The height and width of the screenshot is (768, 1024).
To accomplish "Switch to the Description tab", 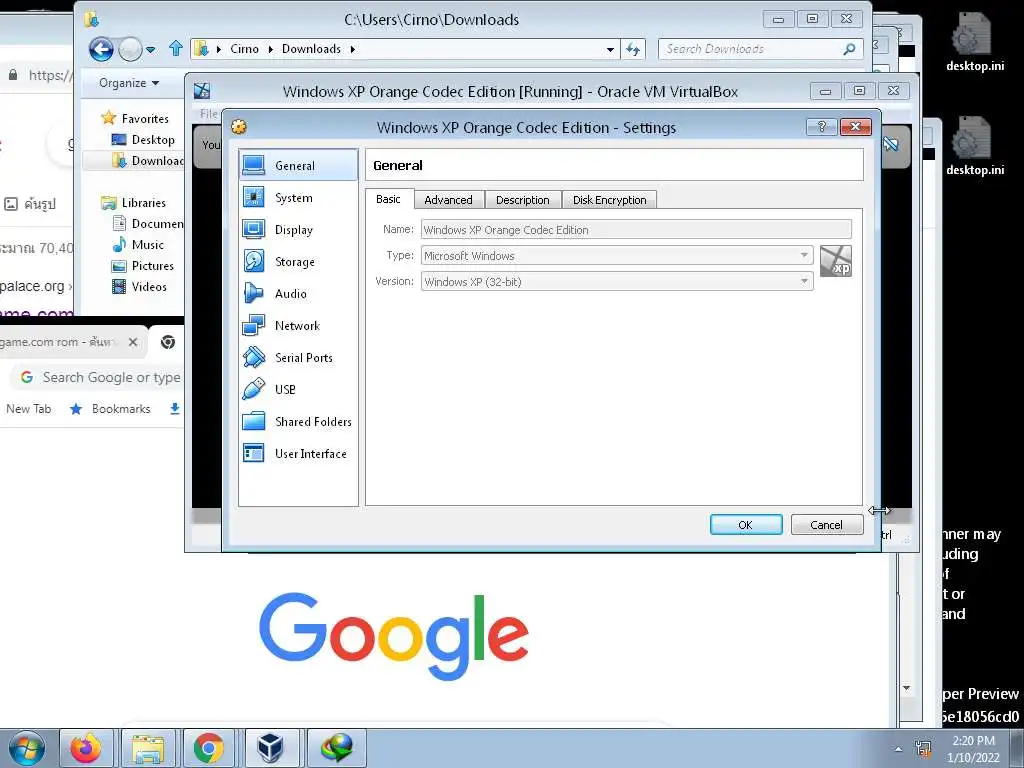I will 522,200.
